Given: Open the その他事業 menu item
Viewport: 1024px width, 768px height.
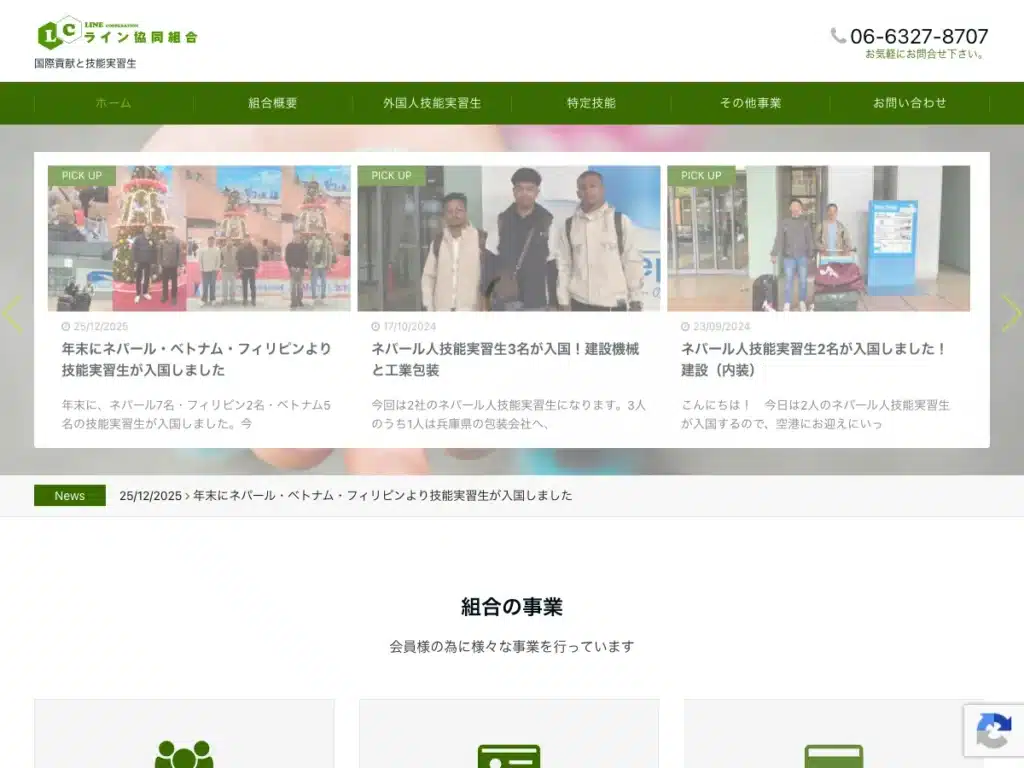Looking at the screenshot, I should pyautogui.click(x=751, y=103).
